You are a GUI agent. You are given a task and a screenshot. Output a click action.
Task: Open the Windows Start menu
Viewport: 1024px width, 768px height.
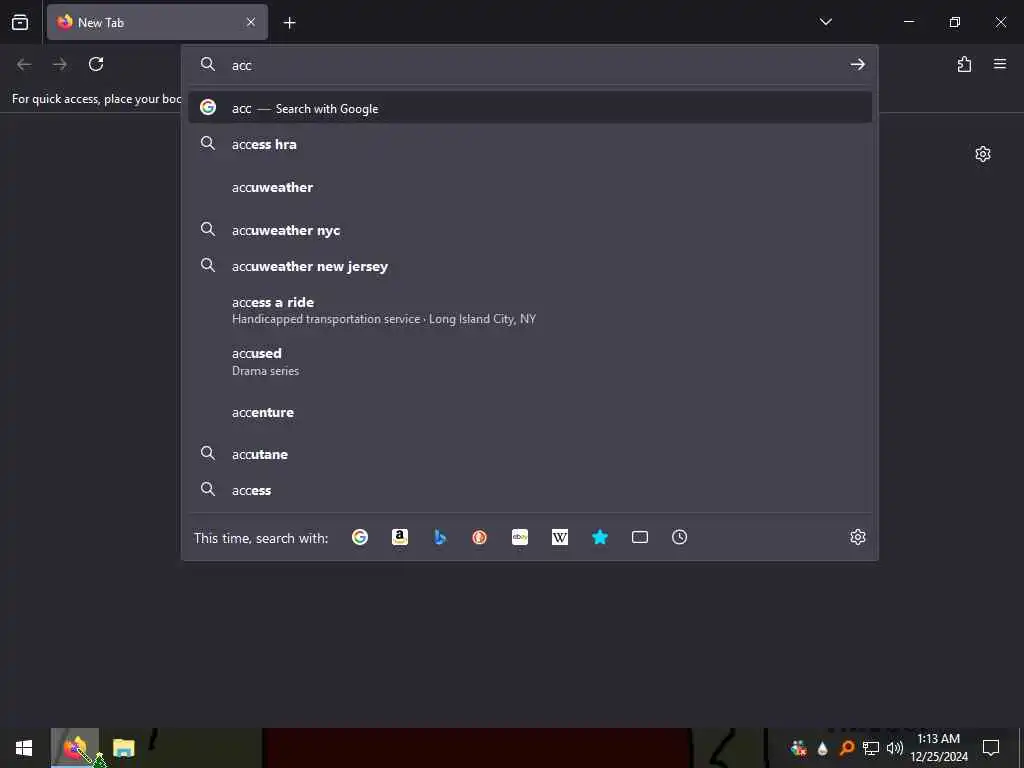pos(24,748)
